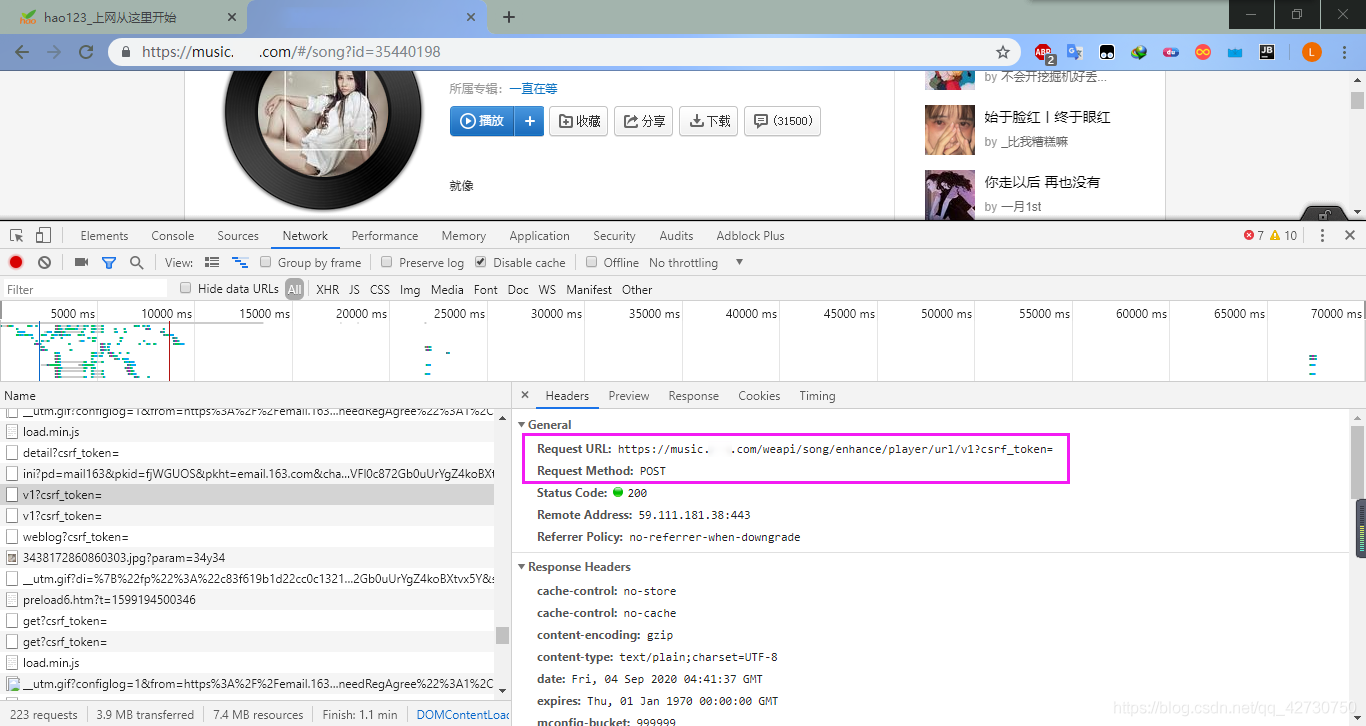The image size is (1366, 726).
Task: Click the 收藏 button
Action: (x=578, y=121)
